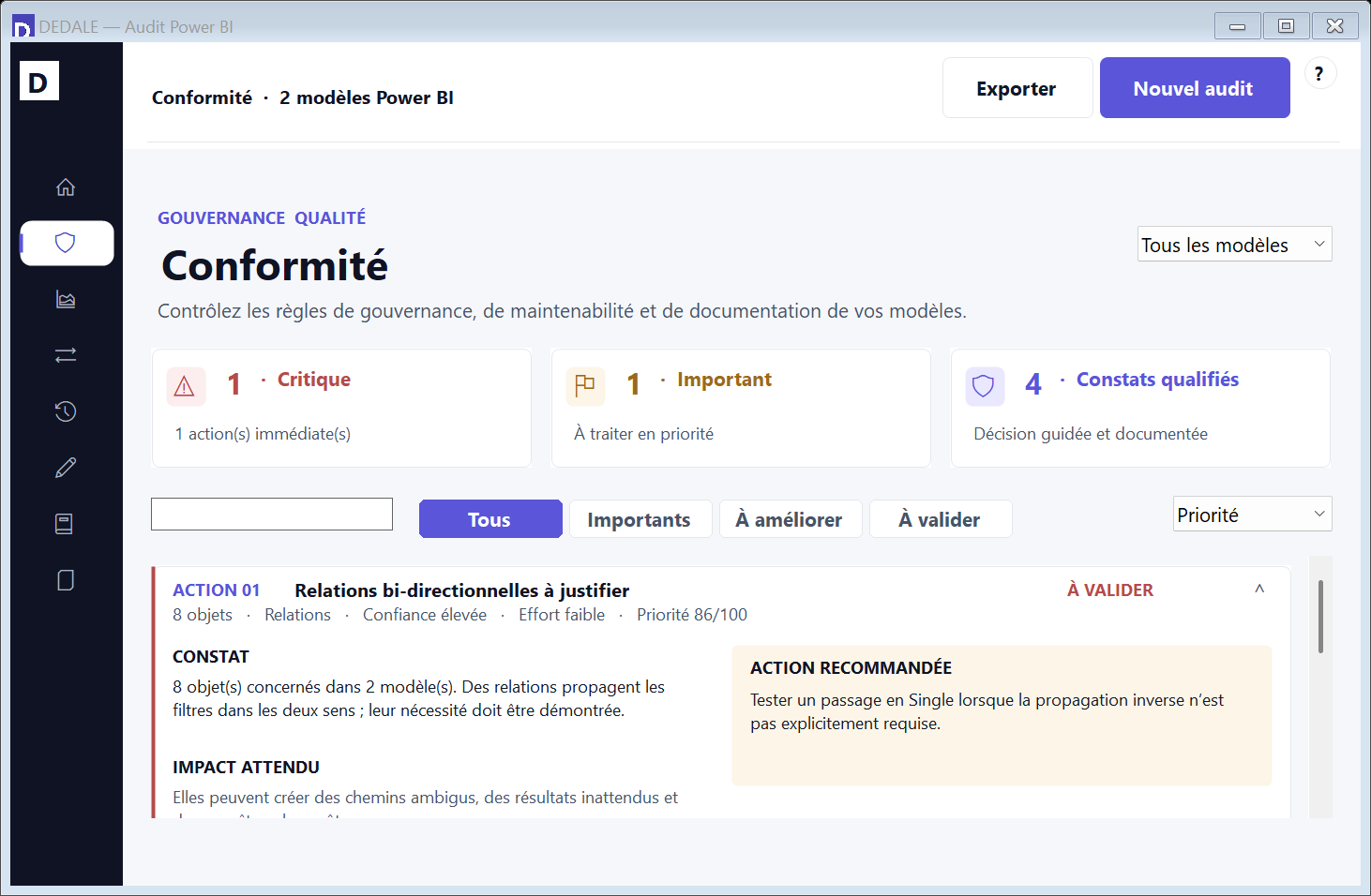Click the Constats qualifiés card title
Viewport: 1371px width, 896px height.
1158,380
